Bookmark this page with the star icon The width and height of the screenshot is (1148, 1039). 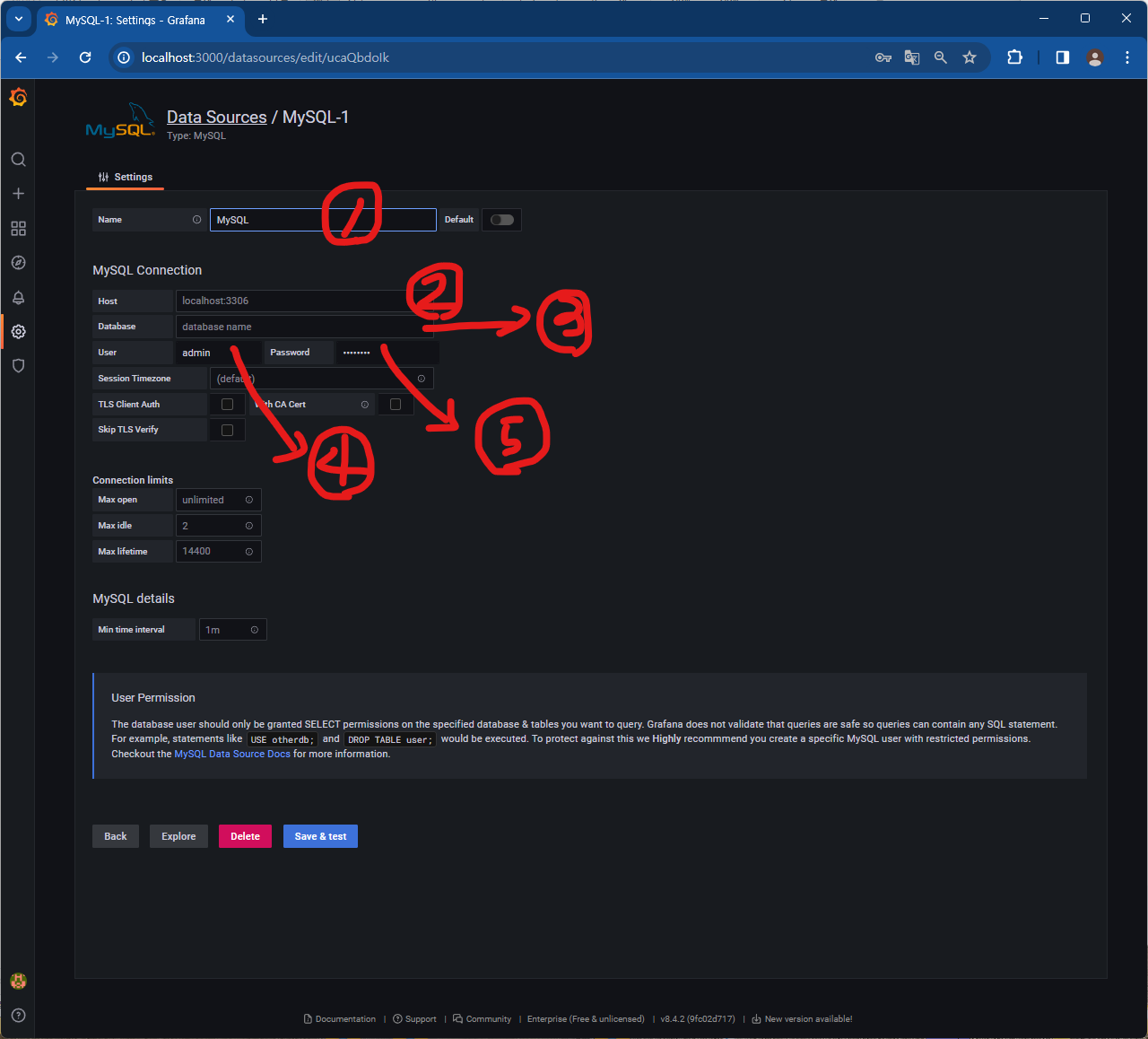point(970,57)
